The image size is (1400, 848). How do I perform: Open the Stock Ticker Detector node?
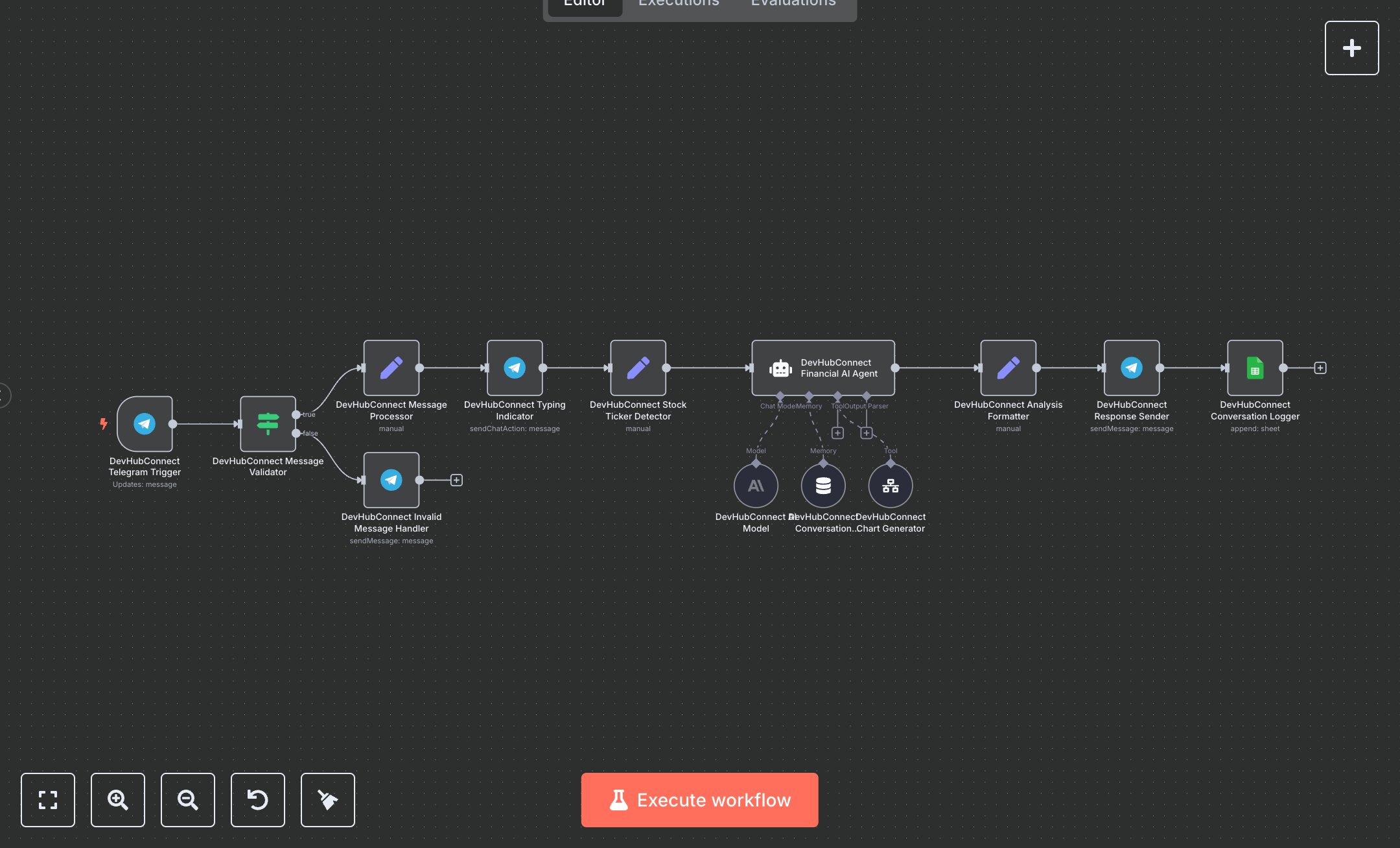[x=638, y=368]
